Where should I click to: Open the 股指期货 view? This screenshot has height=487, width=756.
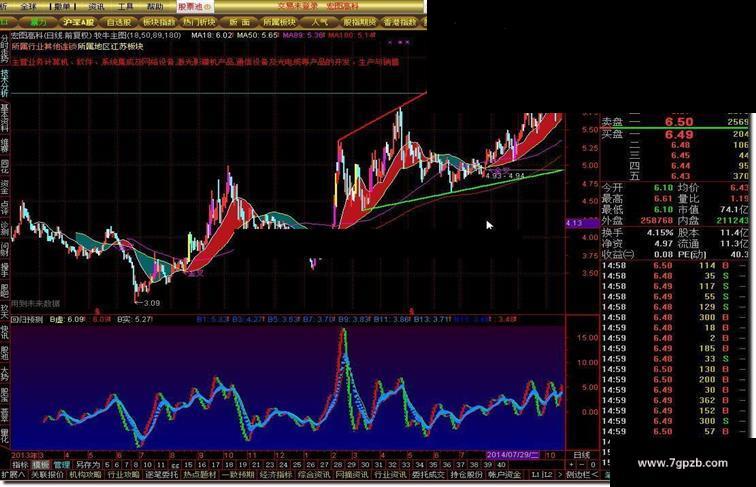click(359, 22)
